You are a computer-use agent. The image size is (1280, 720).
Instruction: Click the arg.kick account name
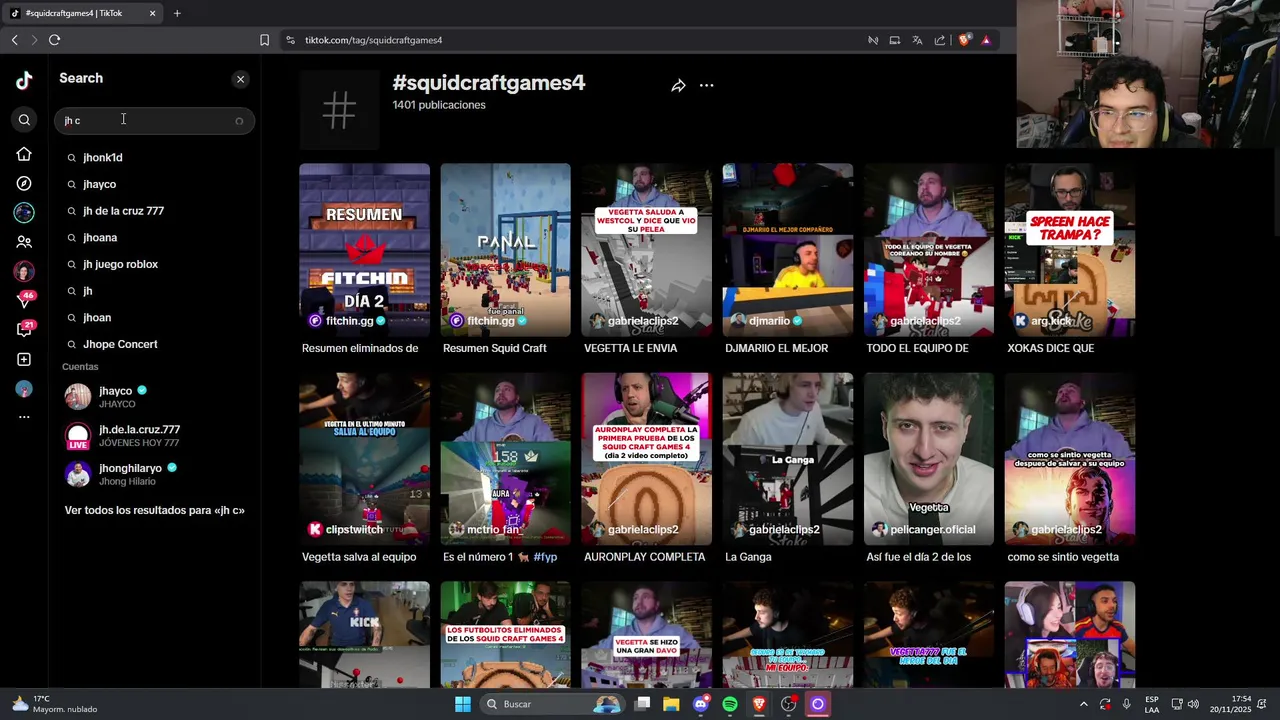point(1051,321)
